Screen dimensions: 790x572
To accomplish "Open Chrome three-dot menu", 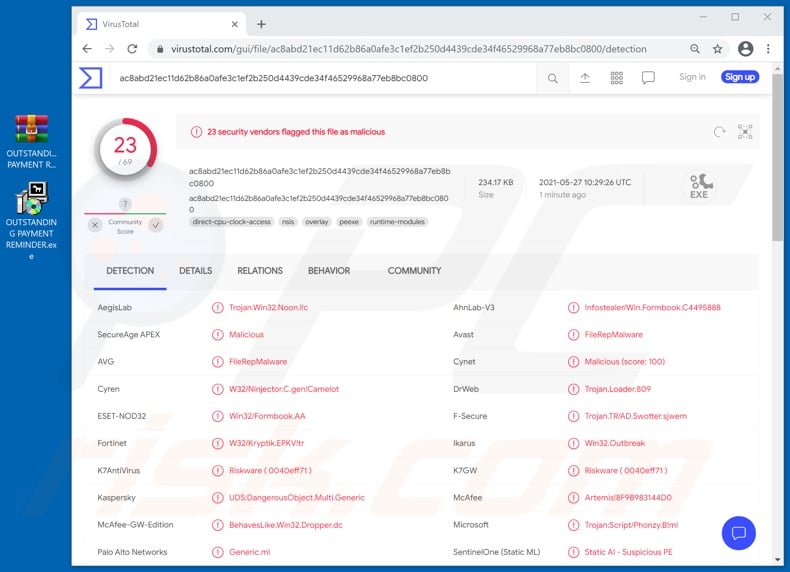I will (768, 49).
